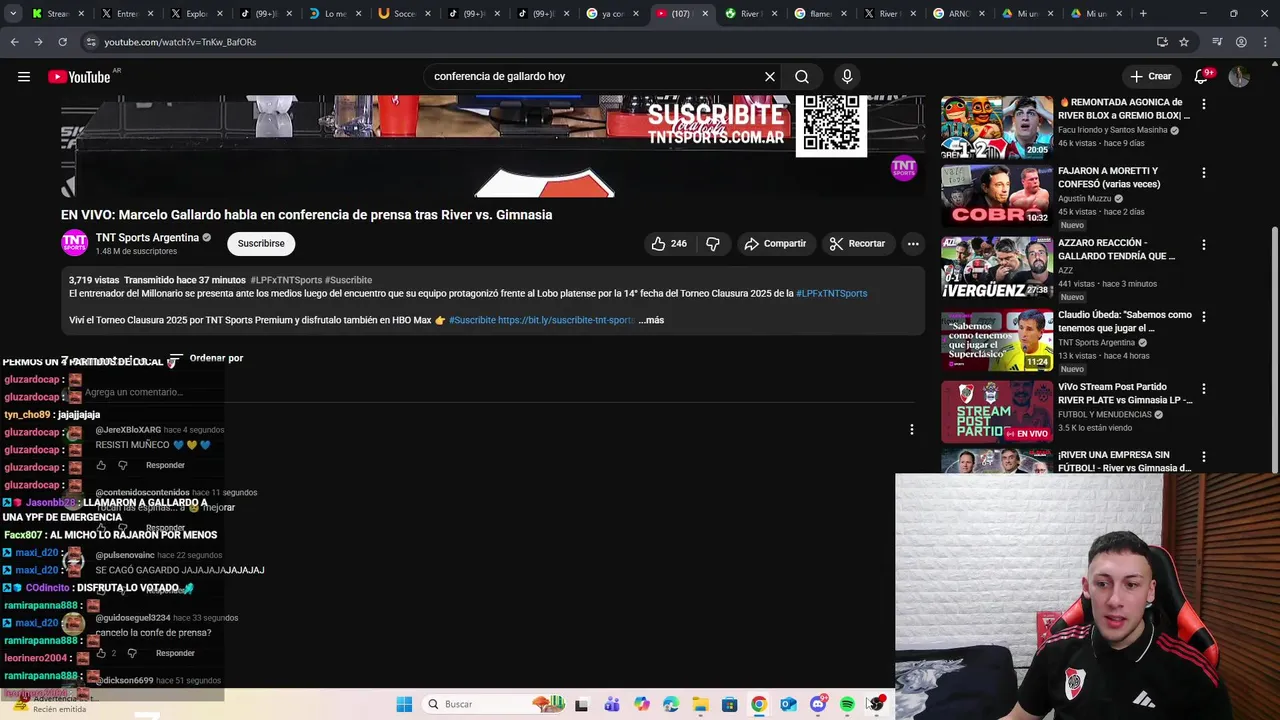Go back in browser history
The width and height of the screenshot is (1280, 720).
pos(14,42)
